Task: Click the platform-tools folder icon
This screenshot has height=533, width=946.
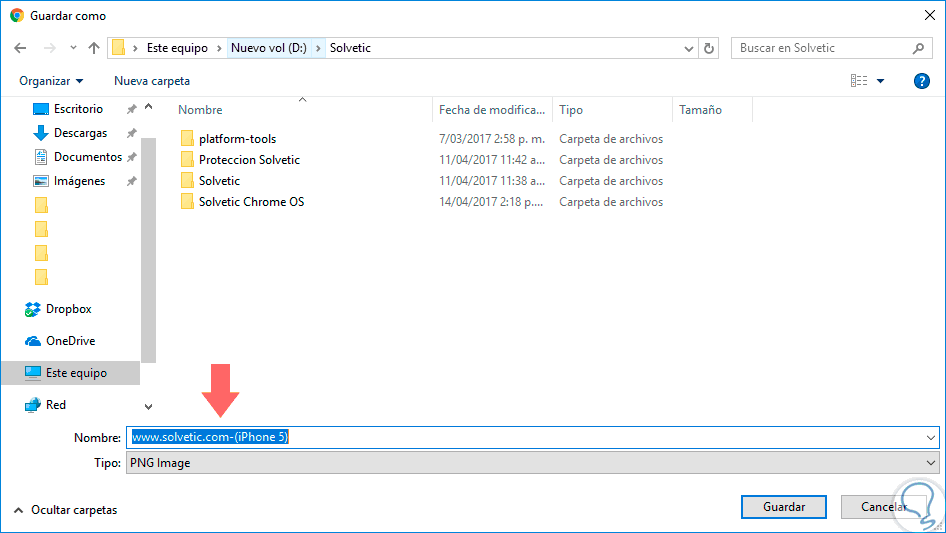Action: click(187, 139)
